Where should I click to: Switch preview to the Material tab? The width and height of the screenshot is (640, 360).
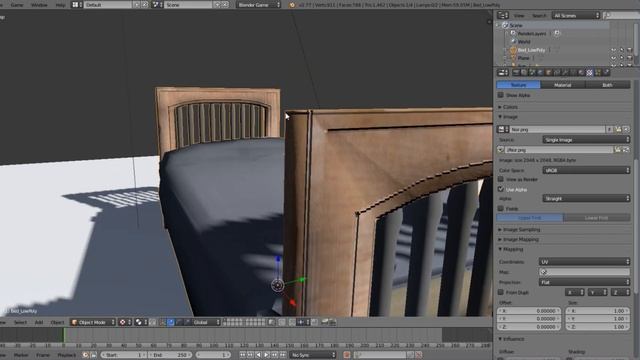(562, 85)
